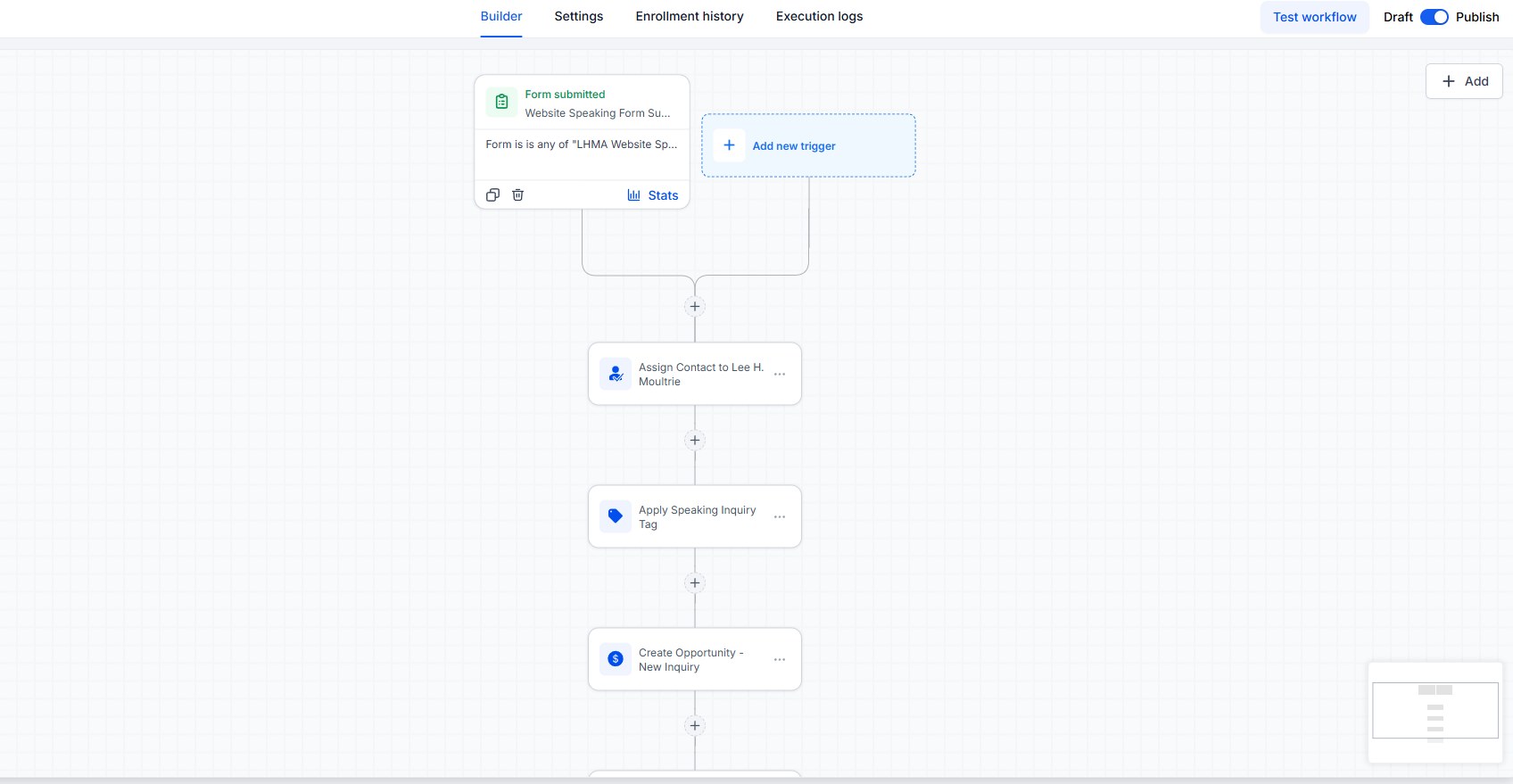Screen dimensions: 1513x784
Task: Click the Stats bar chart icon
Action: pyautogui.click(x=633, y=195)
